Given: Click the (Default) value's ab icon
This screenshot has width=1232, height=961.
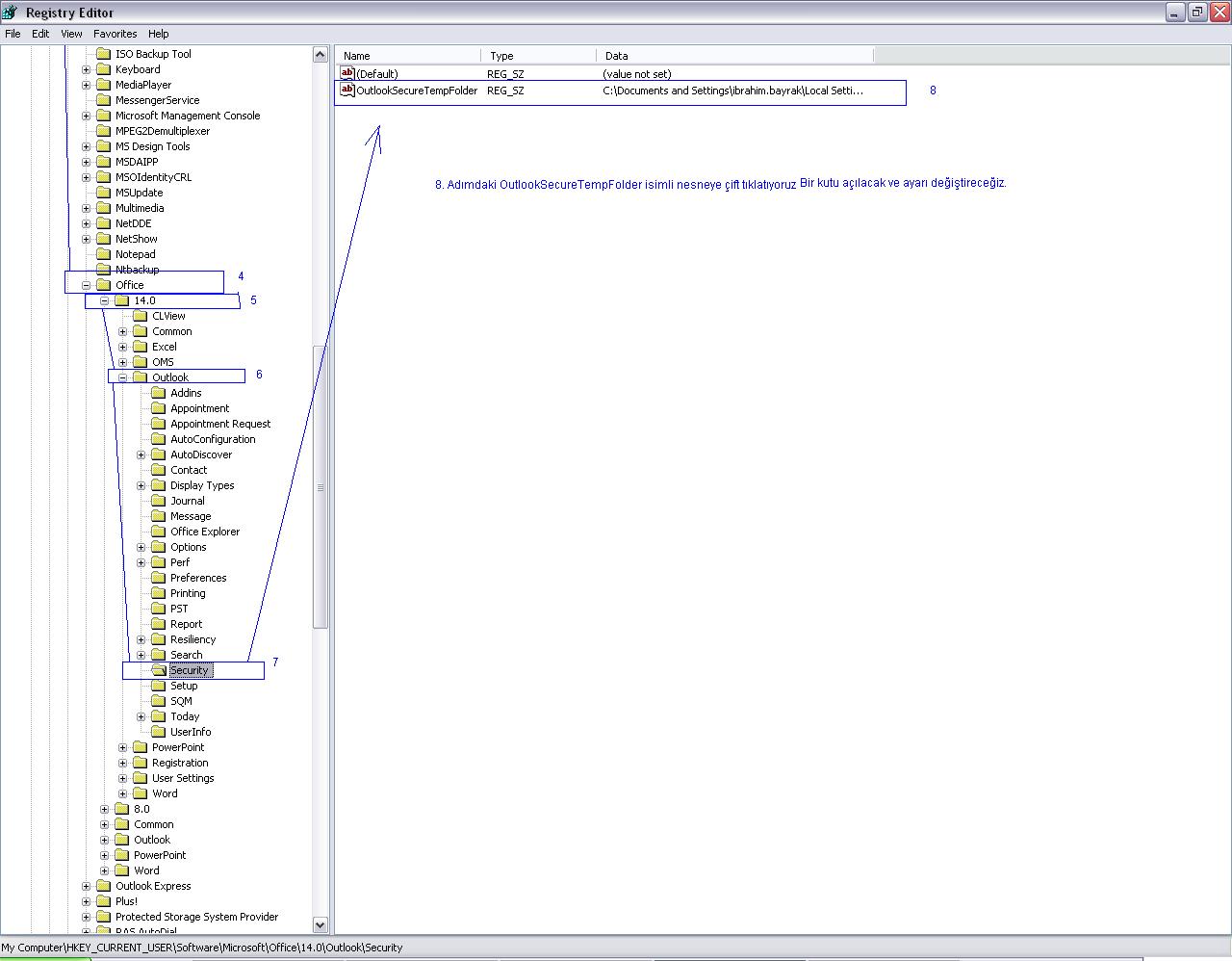Looking at the screenshot, I should pyautogui.click(x=347, y=73).
